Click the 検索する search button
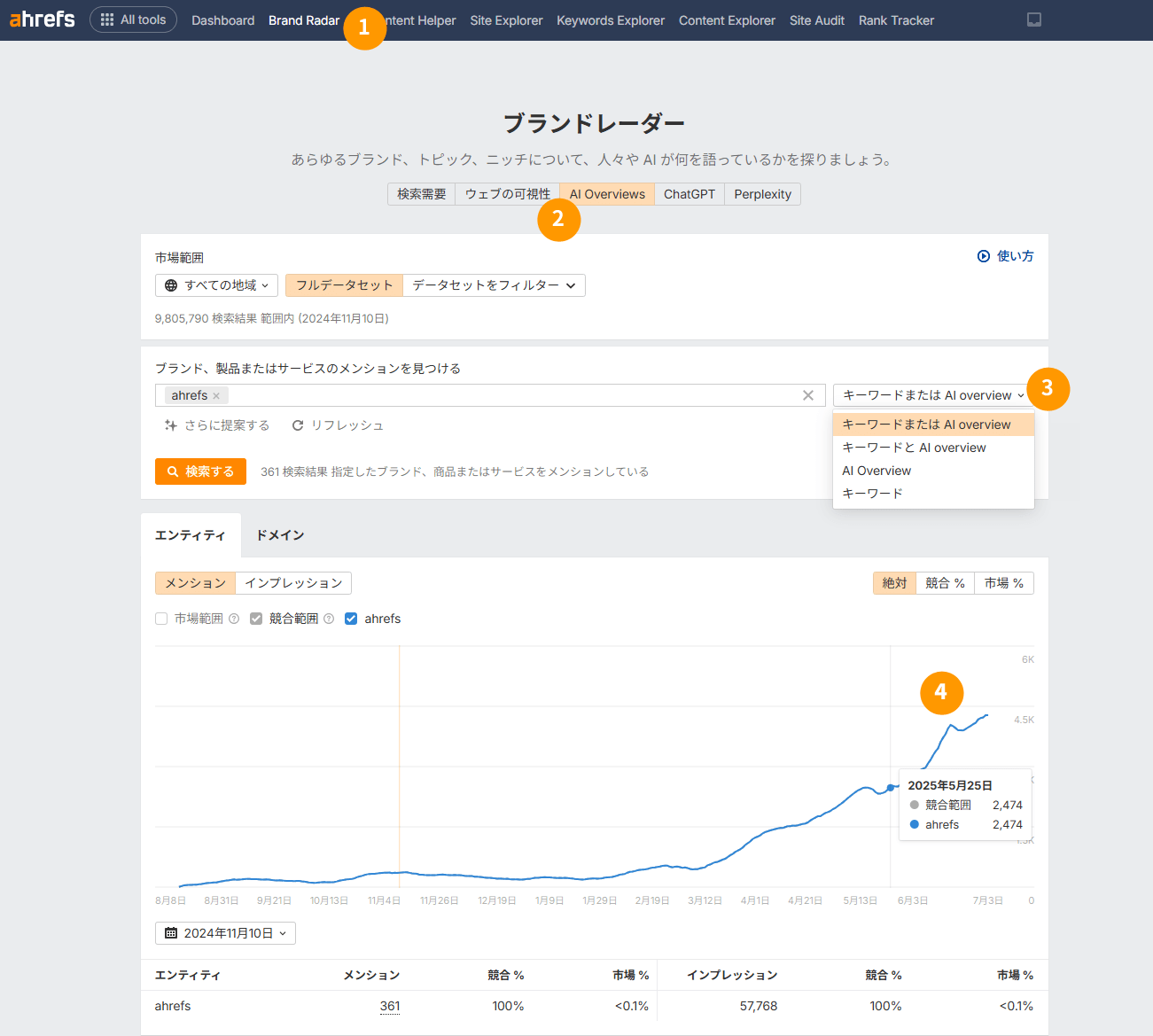The image size is (1153, 1036). coord(200,471)
